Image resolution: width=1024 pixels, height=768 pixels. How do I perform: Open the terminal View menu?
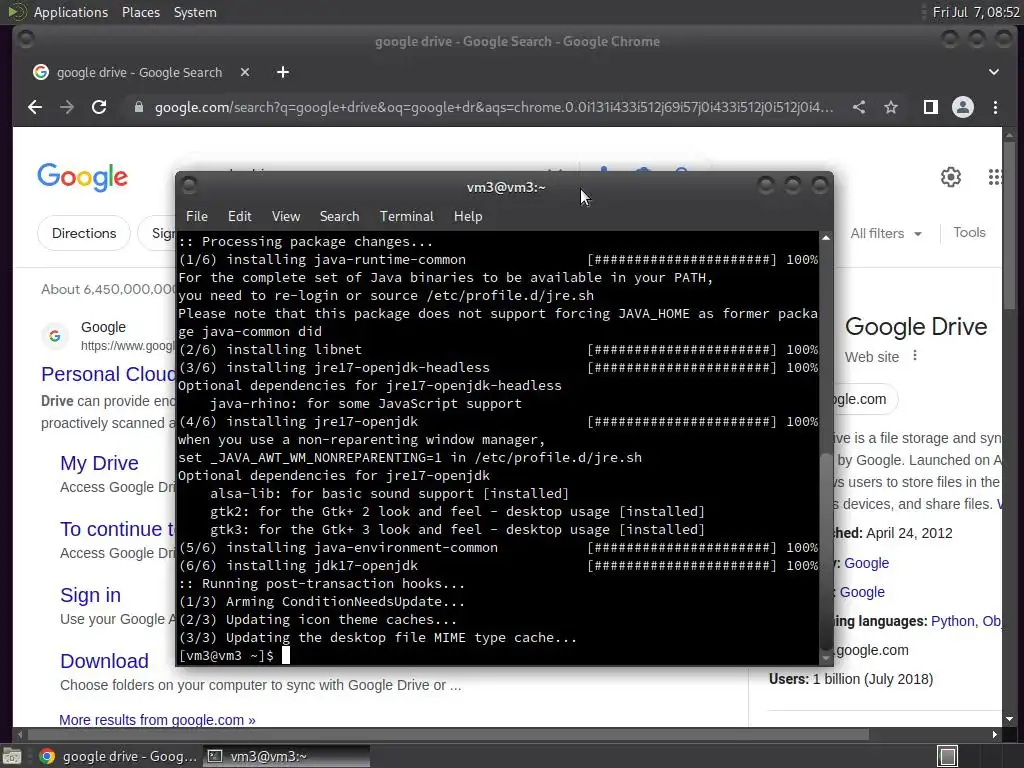285,216
